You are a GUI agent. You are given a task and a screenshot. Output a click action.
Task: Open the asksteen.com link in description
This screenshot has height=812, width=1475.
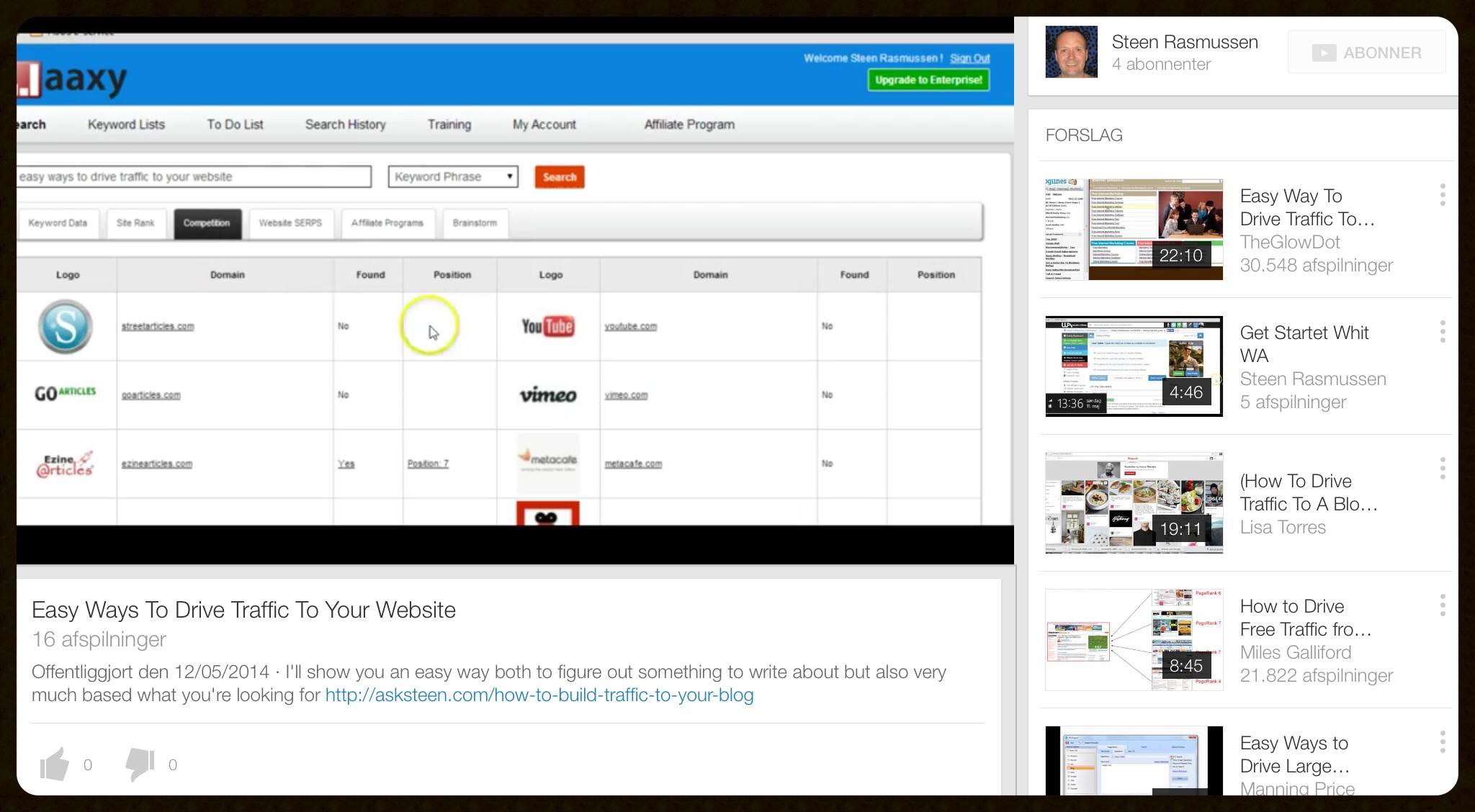pos(539,695)
